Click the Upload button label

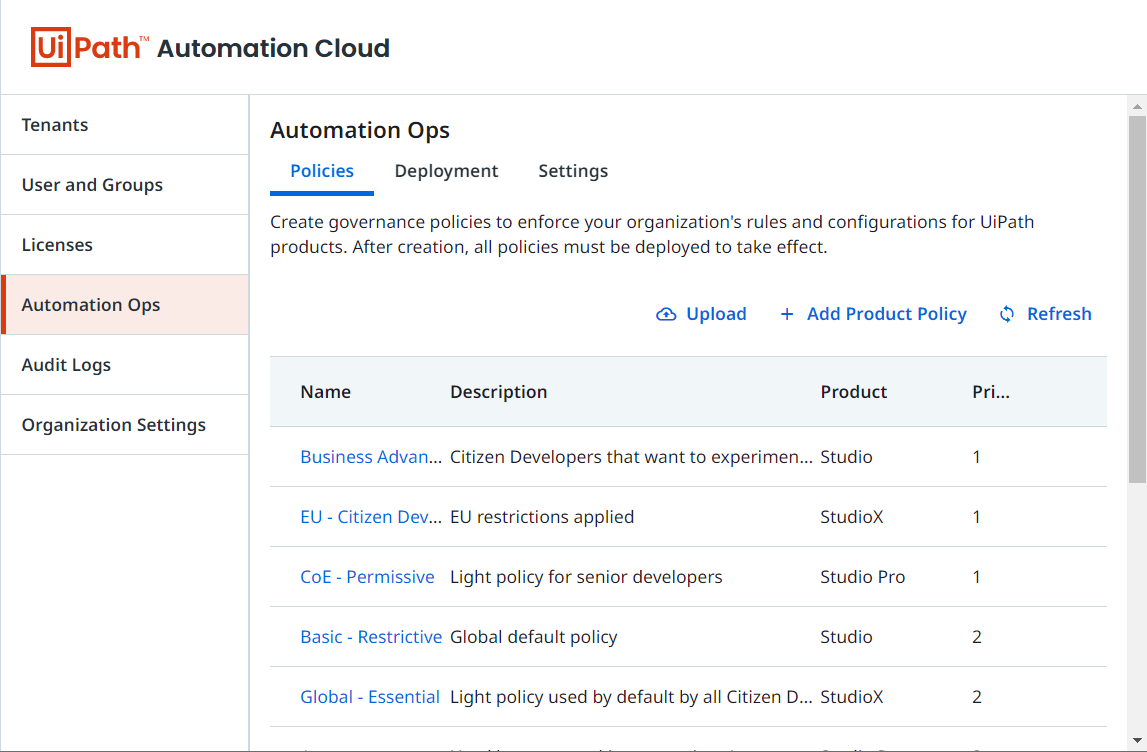pos(716,314)
